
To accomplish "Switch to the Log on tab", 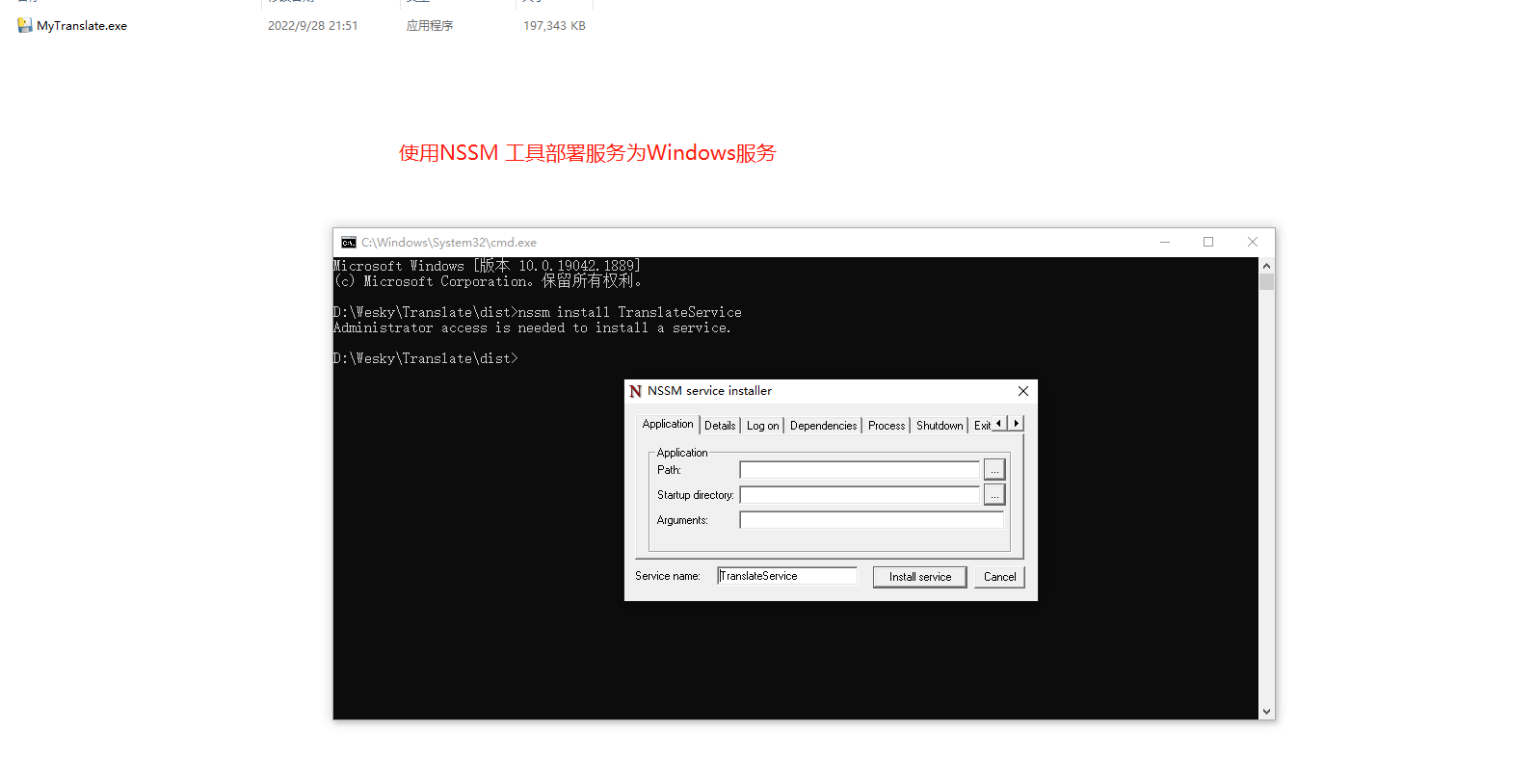I will 762,426.
